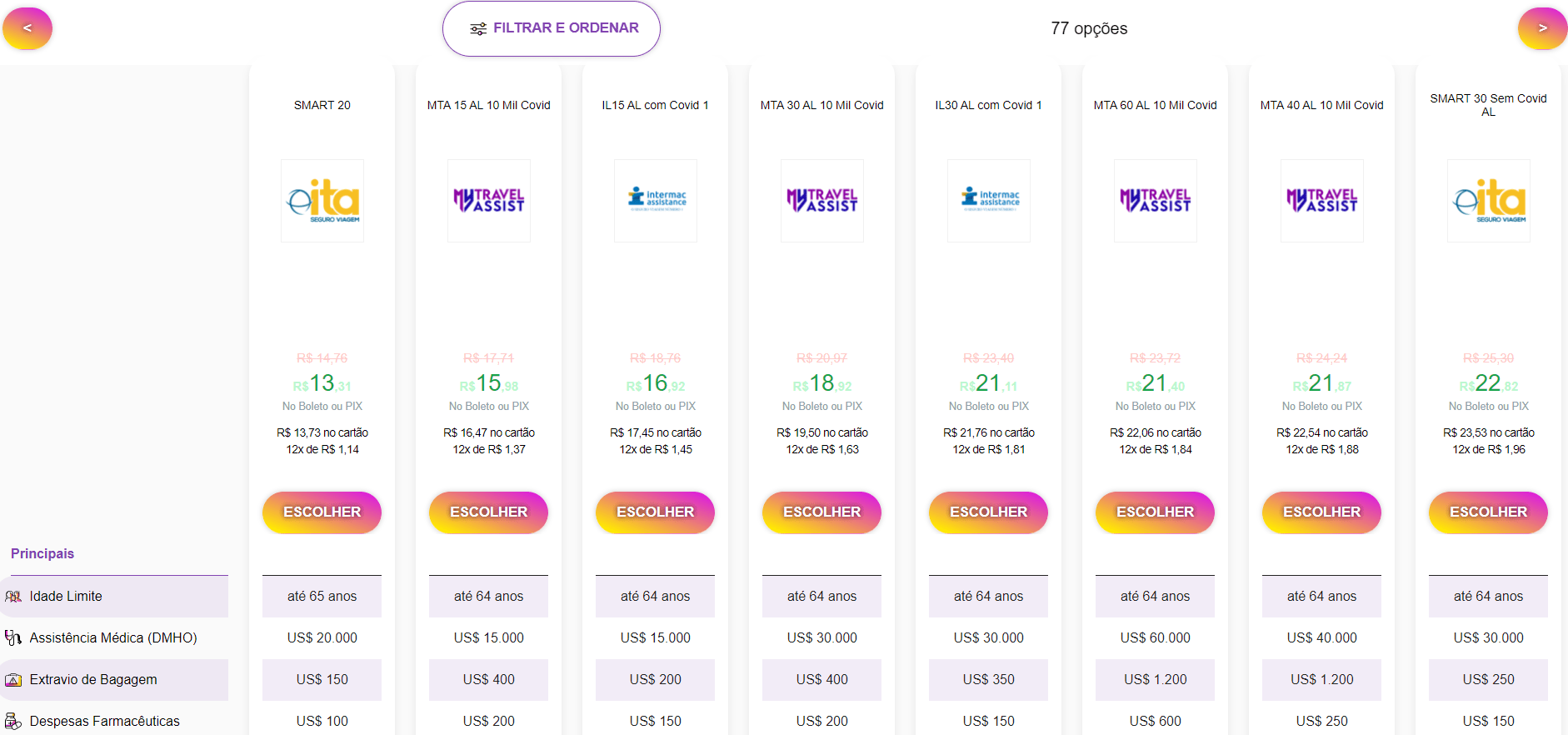
Task: Click the Principais section heading
Action: tap(42, 553)
